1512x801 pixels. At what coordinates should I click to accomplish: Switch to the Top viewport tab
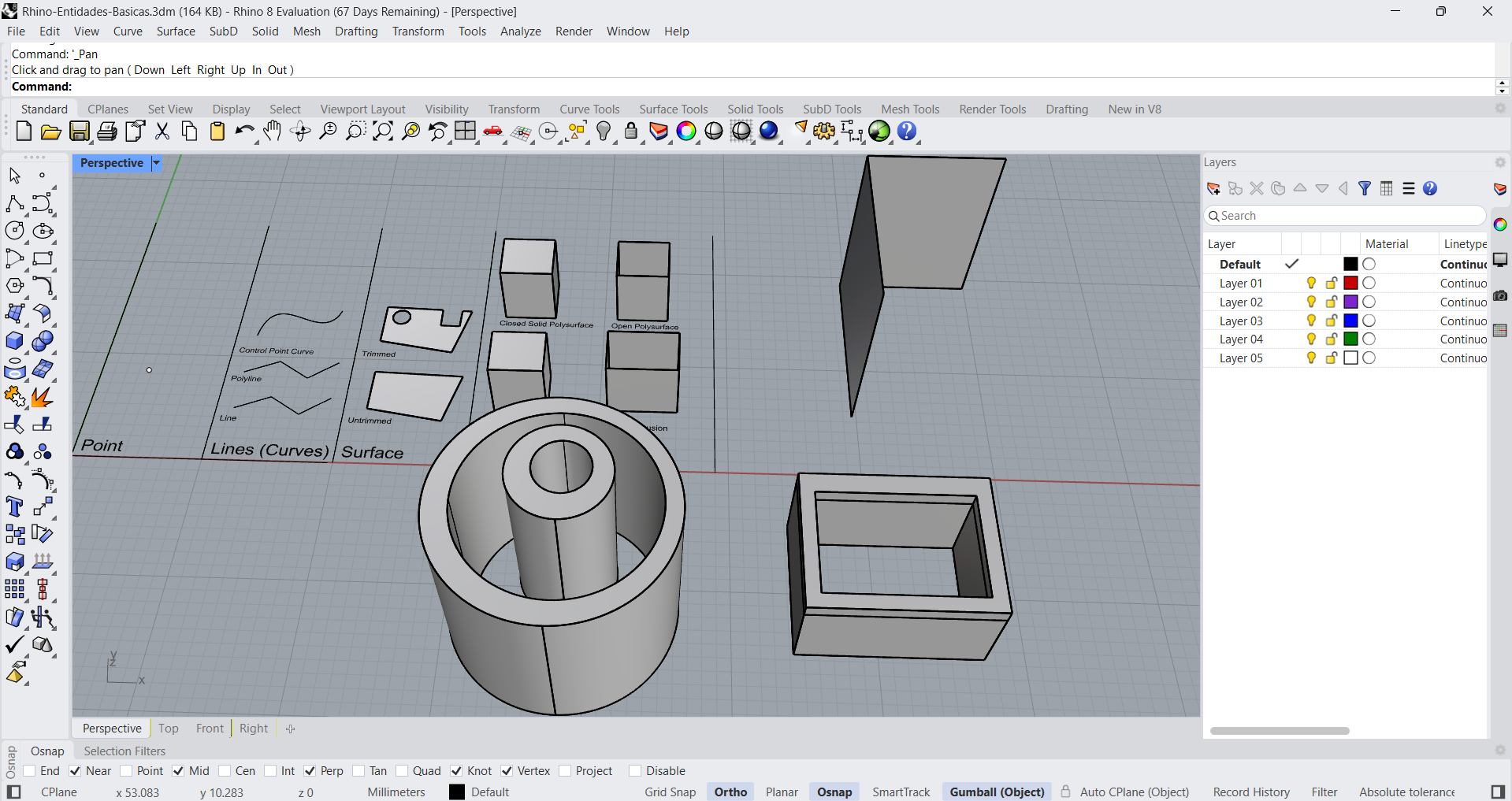tap(168, 729)
